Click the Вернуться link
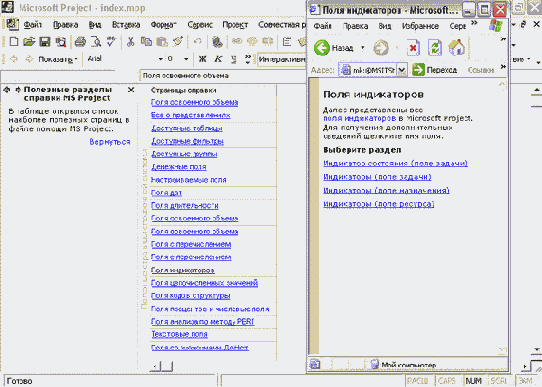This screenshot has height=387, width=542. (110, 142)
